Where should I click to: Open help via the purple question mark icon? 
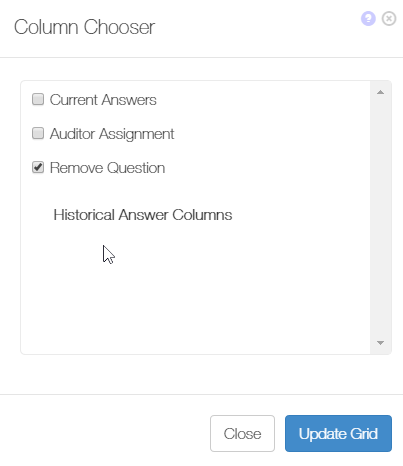pos(368,18)
